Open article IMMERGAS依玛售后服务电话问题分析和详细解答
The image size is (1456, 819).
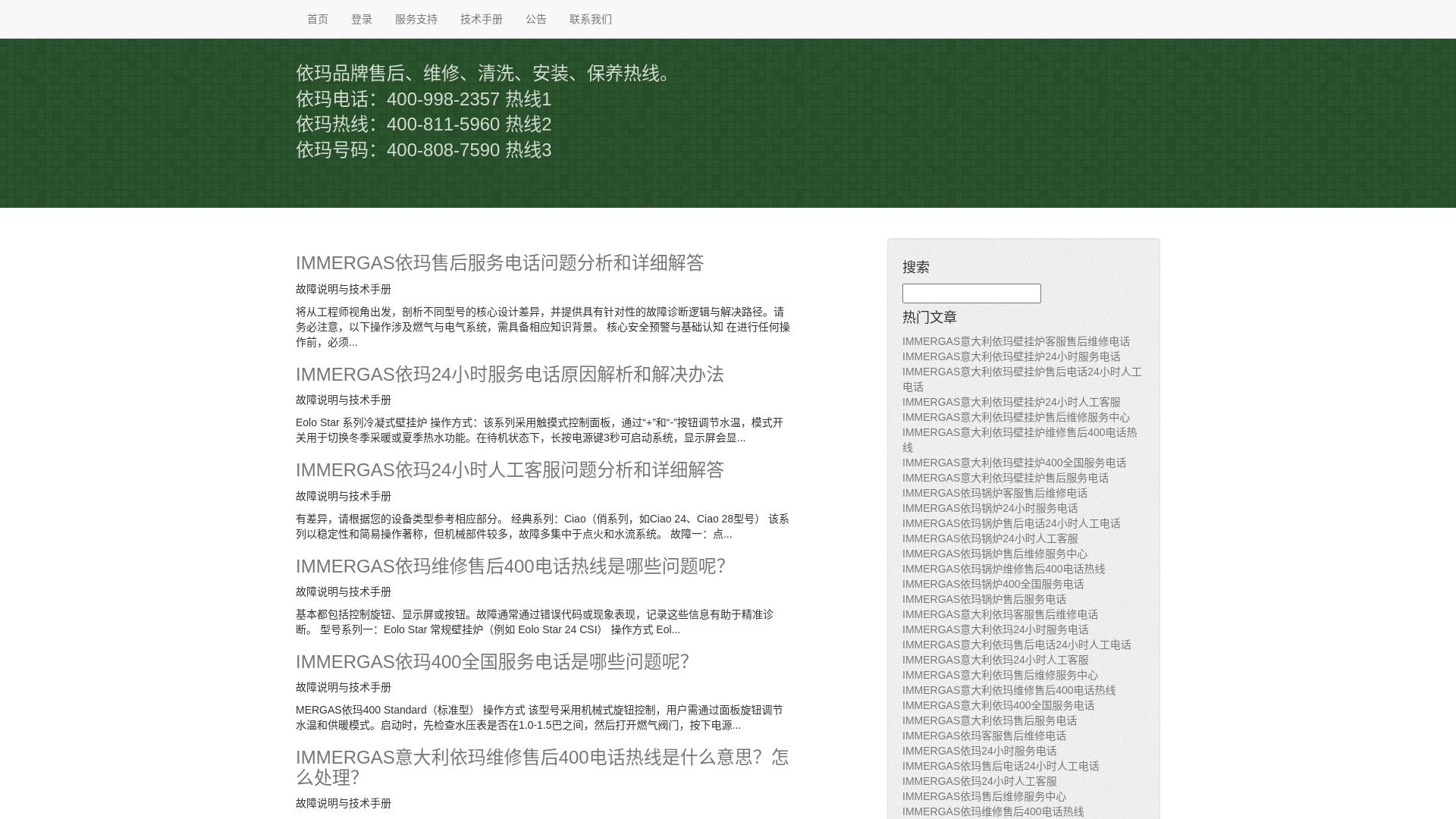click(x=500, y=262)
